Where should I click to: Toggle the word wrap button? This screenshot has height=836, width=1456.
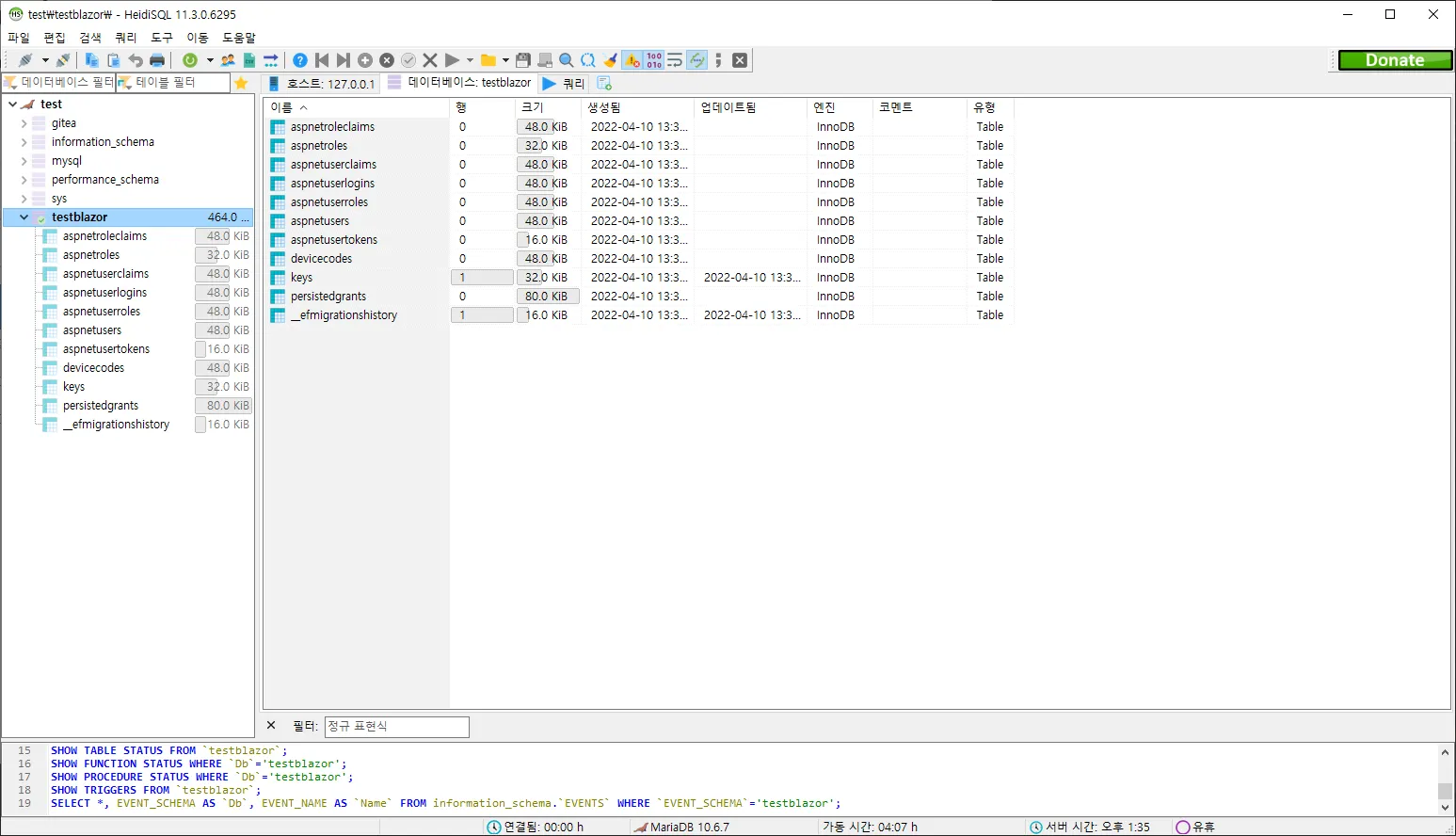click(675, 60)
